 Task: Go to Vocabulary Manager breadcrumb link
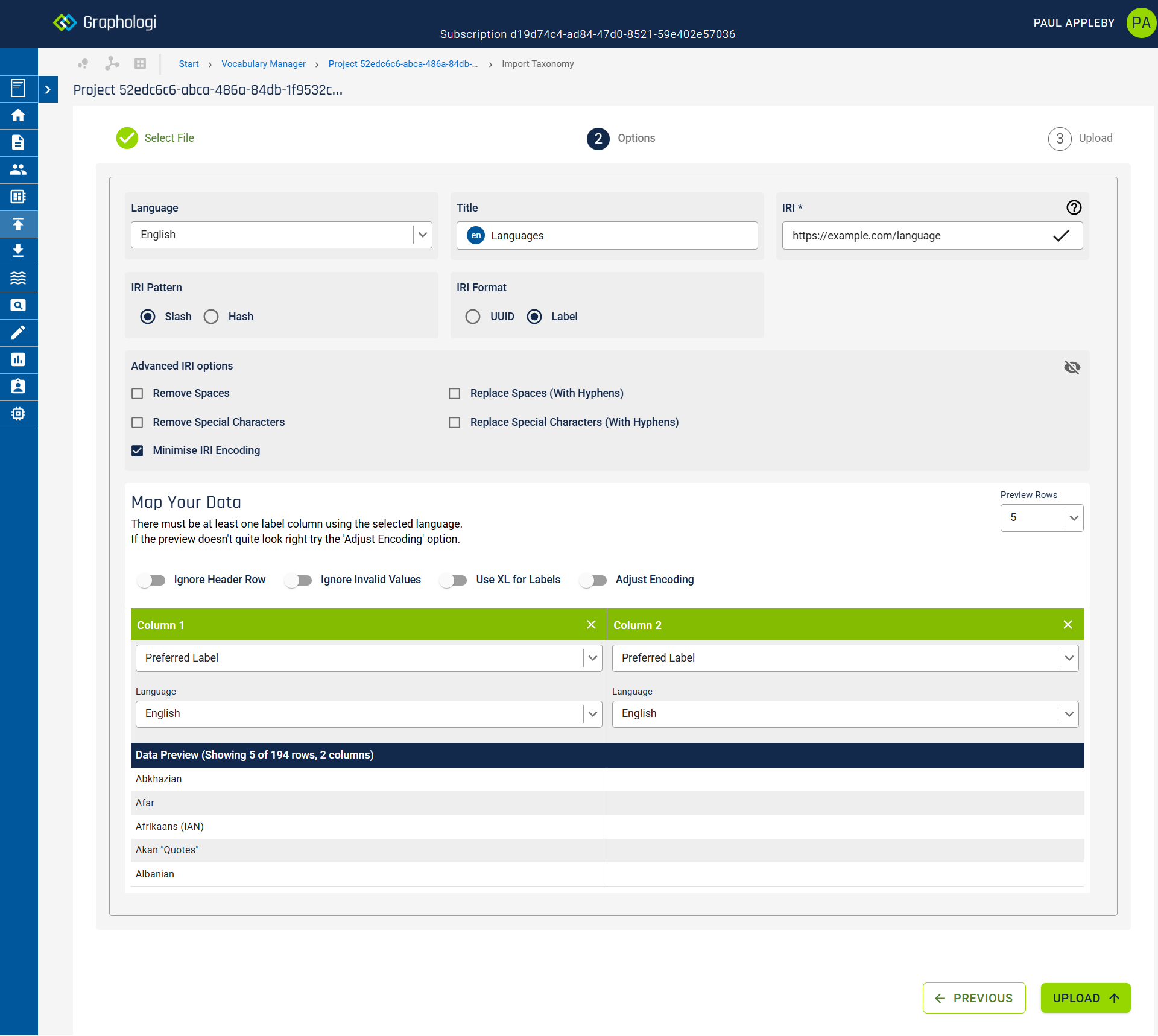[264, 64]
